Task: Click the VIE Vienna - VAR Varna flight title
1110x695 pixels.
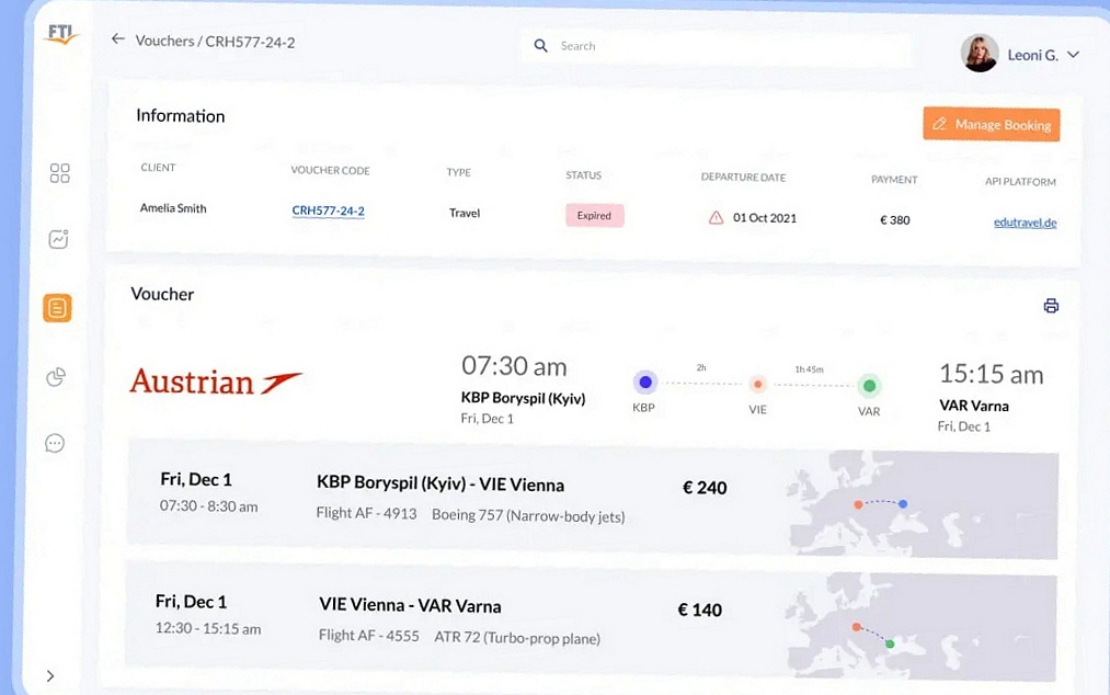Action: click(x=410, y=606)
